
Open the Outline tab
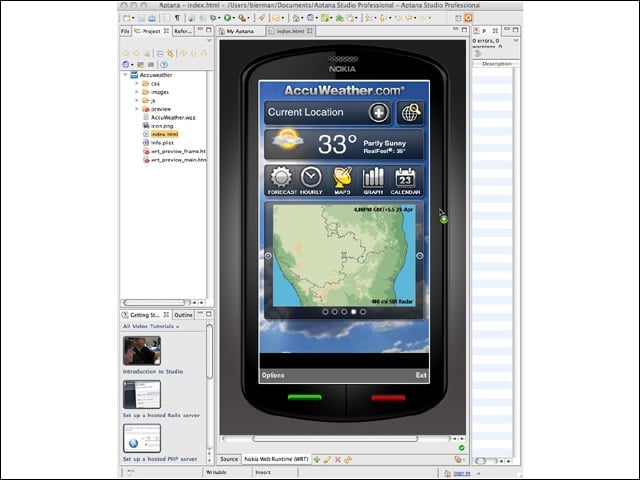click(x=183, y=315)
